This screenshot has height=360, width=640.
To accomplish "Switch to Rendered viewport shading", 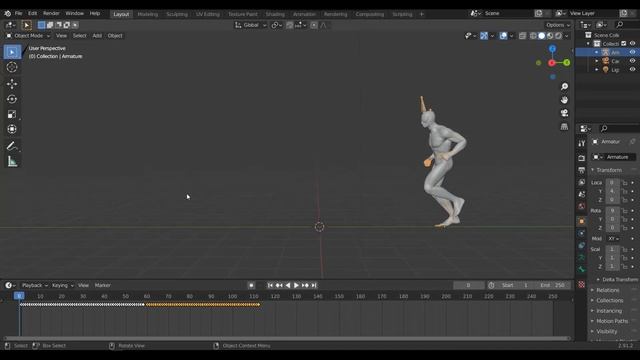I will [558, 36].
